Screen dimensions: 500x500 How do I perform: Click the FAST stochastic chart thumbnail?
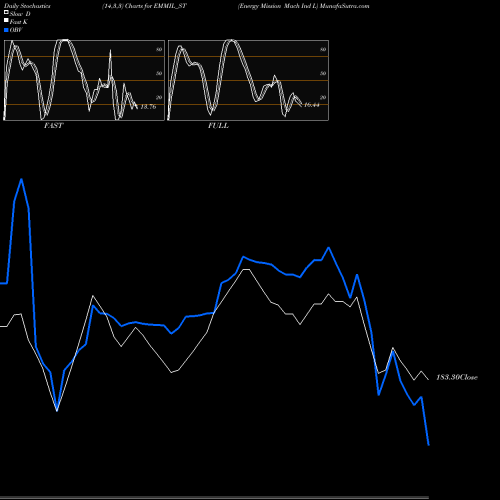click(84, 80)
